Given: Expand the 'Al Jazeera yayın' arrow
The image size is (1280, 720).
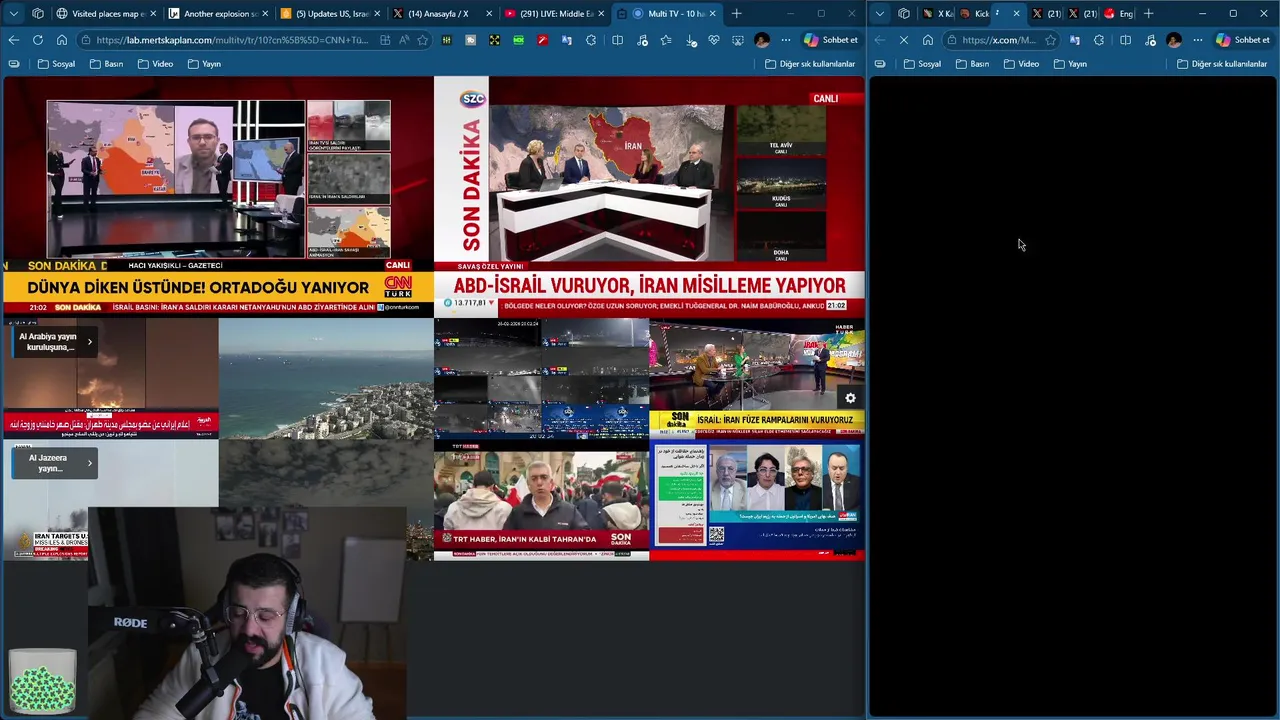Looking at the screenshot, I should (x=89, y=463).
